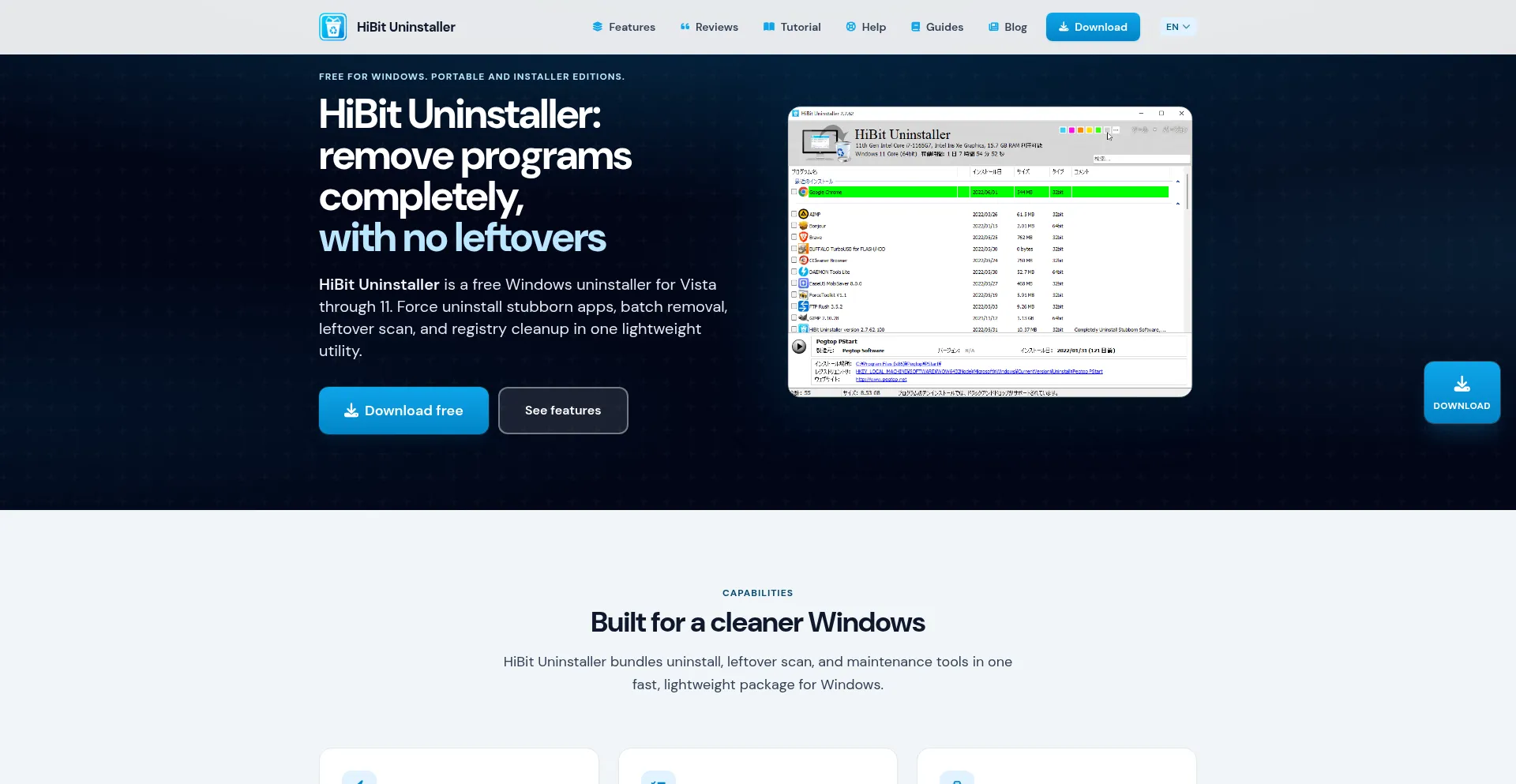The width and height of the screenshot is (1516, 784).
Task: Check the Bonjour row checkbox
Action: pyautogui.click(x=794, y=226)
